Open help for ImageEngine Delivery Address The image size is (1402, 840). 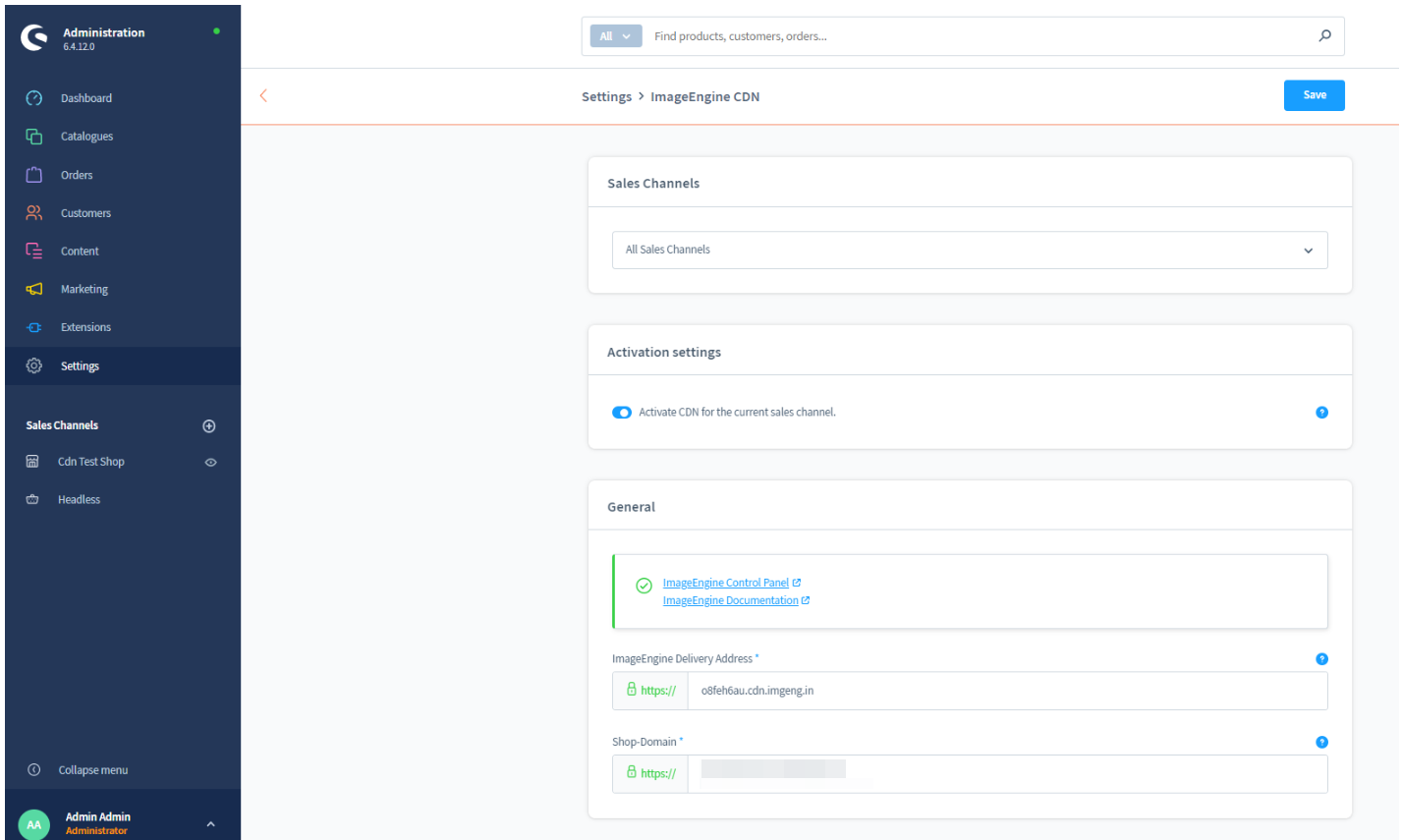coord(1321,659)
